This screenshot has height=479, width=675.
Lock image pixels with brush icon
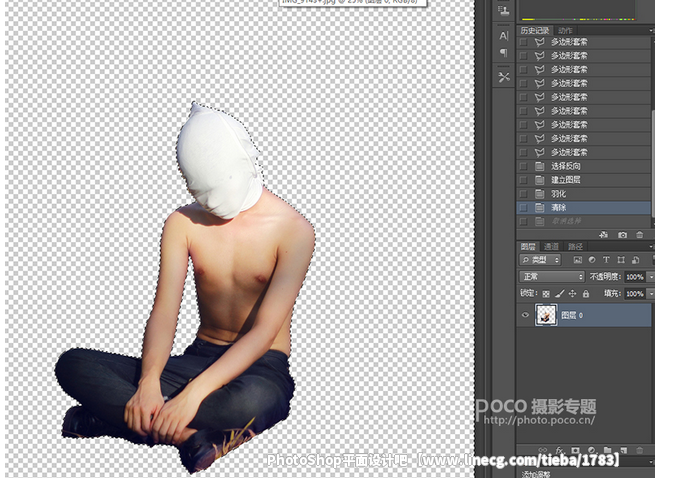[x=559, y=294]
